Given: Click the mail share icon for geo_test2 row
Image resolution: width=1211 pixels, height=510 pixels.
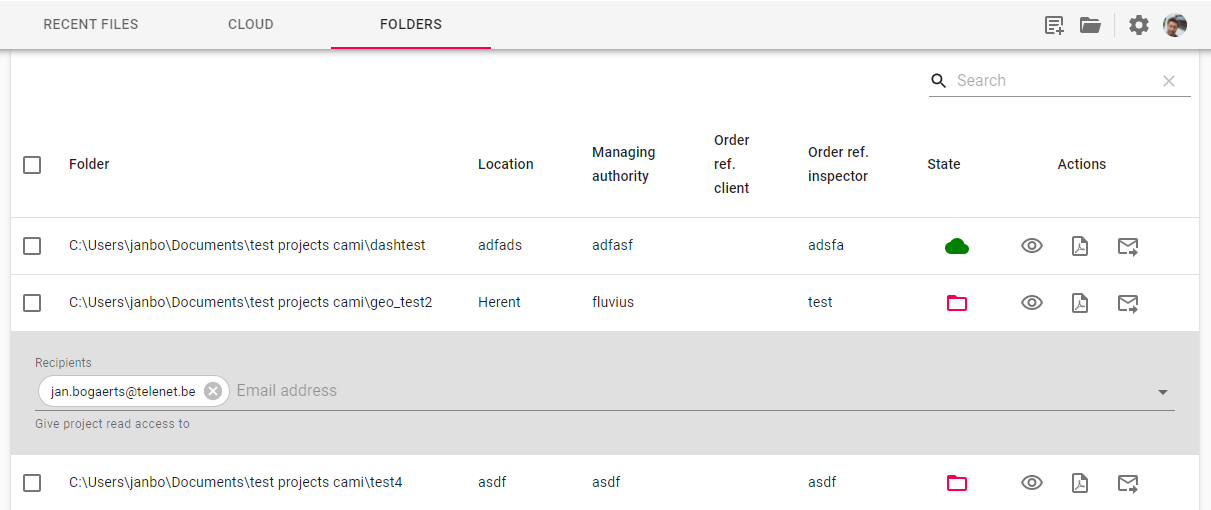Looking at the screenshot, I should (x=1128, y=303).
